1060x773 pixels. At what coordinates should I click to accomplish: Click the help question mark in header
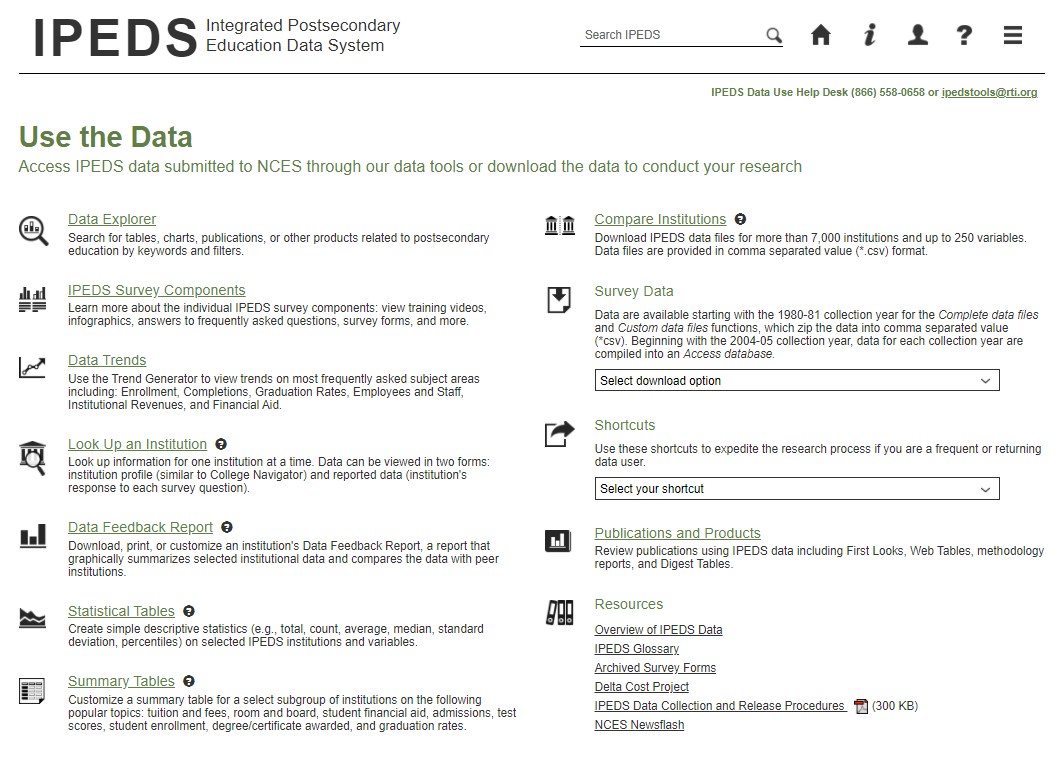(964, 35)
